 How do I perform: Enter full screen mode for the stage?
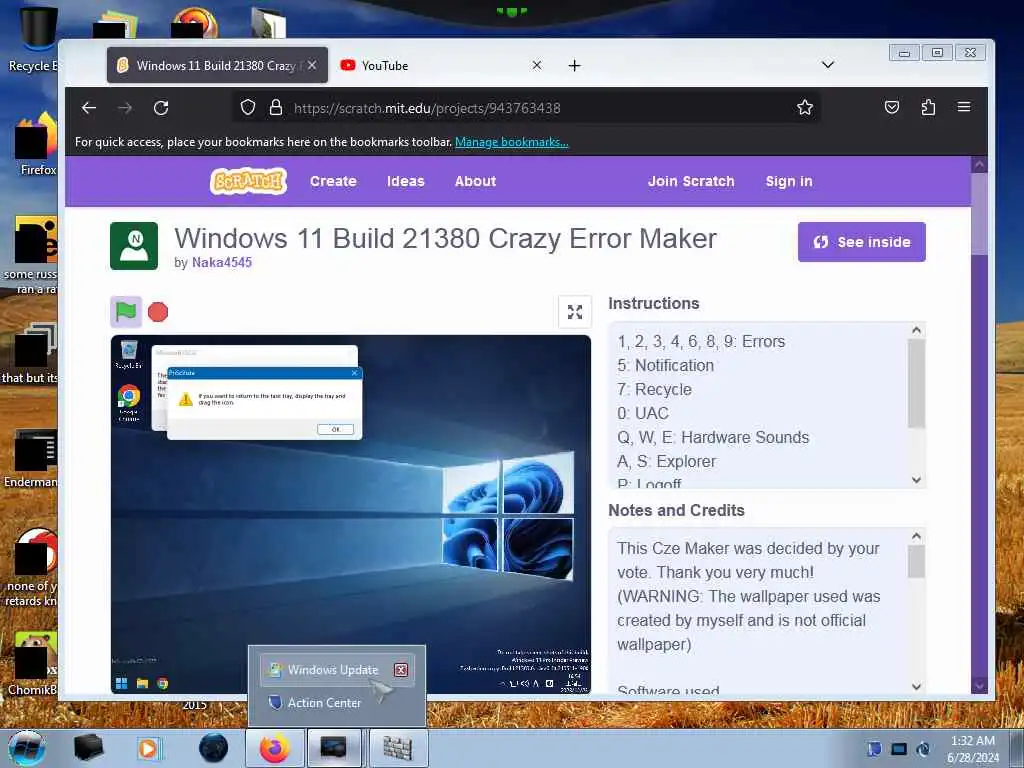(575, 312)
